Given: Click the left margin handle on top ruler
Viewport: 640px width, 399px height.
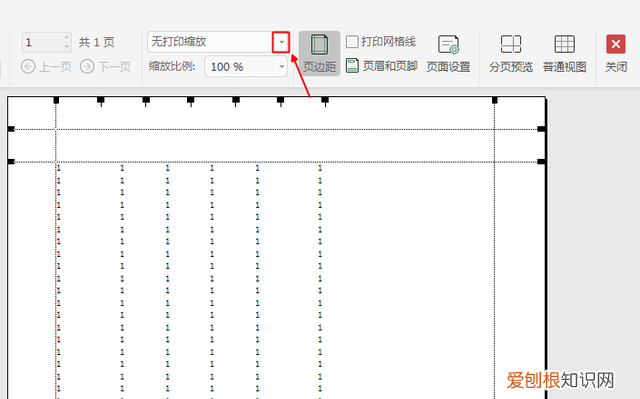Looking at the screenshot, I should 56,100.
